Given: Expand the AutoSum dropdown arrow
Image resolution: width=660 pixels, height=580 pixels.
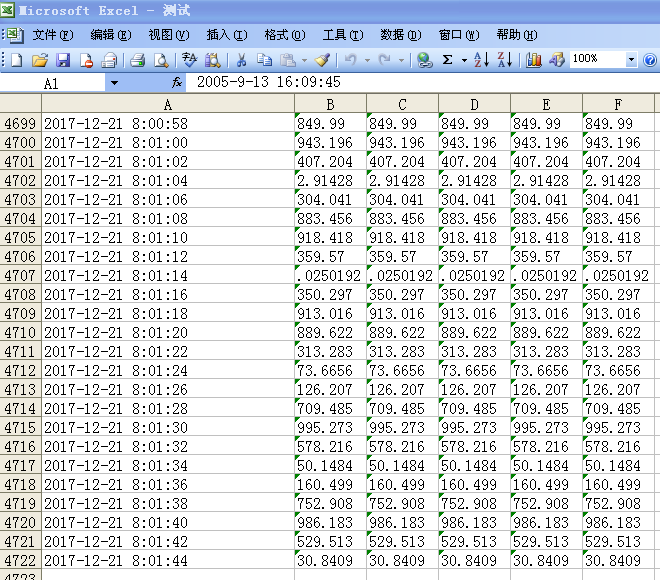Looking at the screenshot, I should point(464,60).
